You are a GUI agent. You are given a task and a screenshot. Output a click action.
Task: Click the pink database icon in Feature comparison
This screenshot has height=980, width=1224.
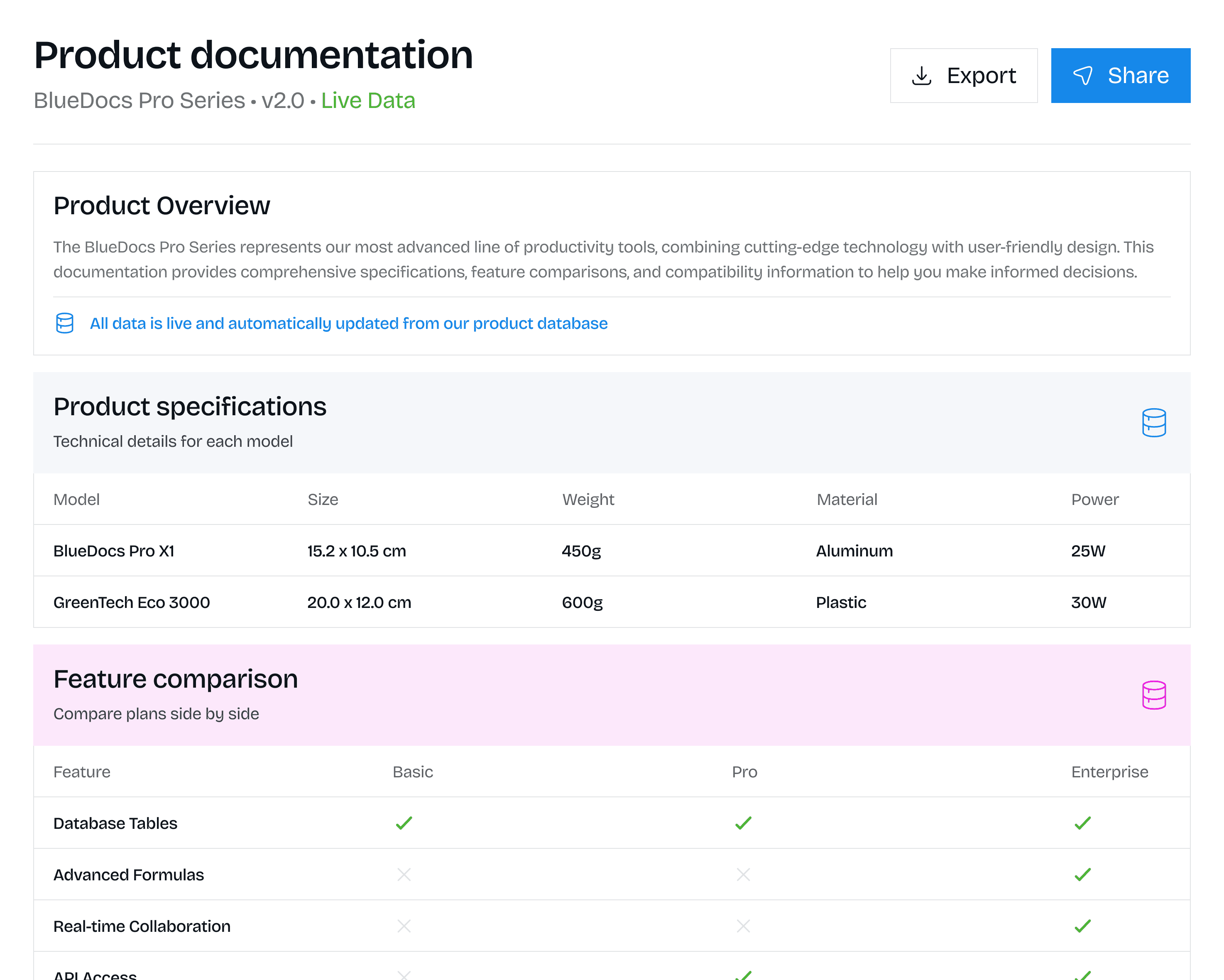click(x=1153, y=695)
